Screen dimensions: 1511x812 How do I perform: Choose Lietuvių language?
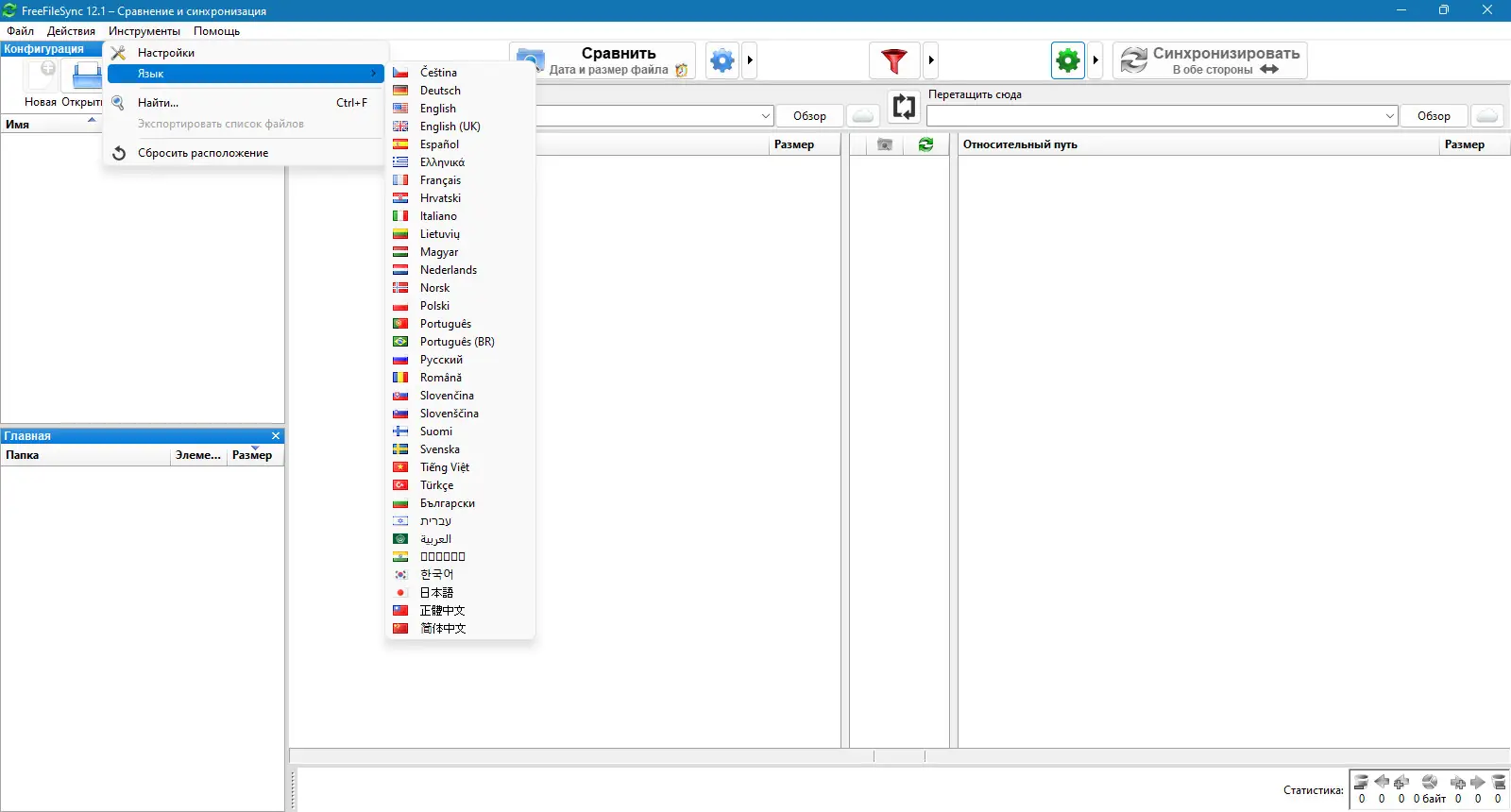pos(460,234)
